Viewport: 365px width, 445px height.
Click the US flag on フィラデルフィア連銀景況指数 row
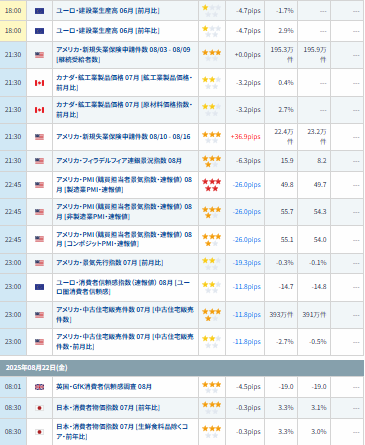pyautogui.click(x=39, y=161)
